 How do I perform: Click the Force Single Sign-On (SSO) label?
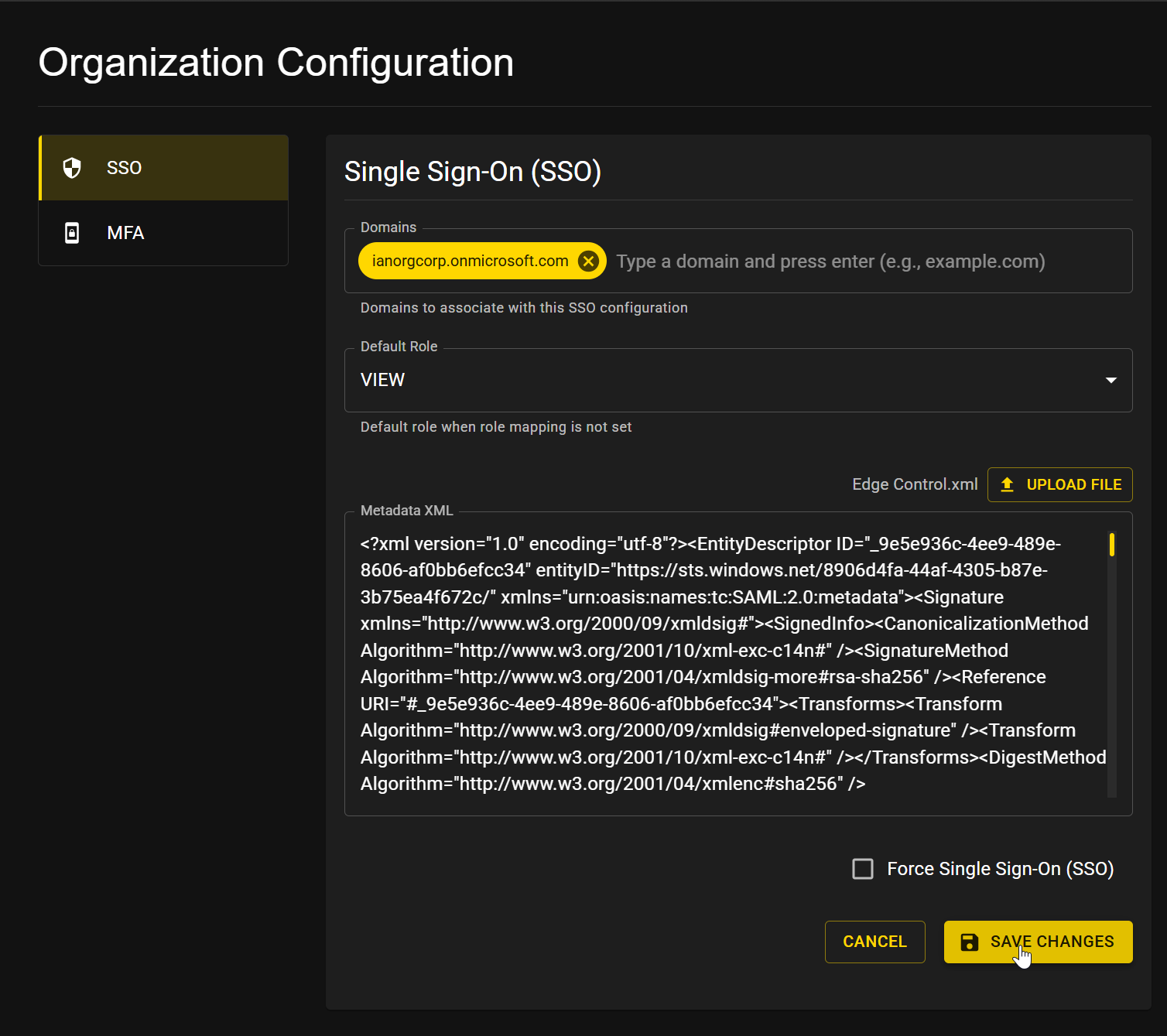coord(1001,869)
